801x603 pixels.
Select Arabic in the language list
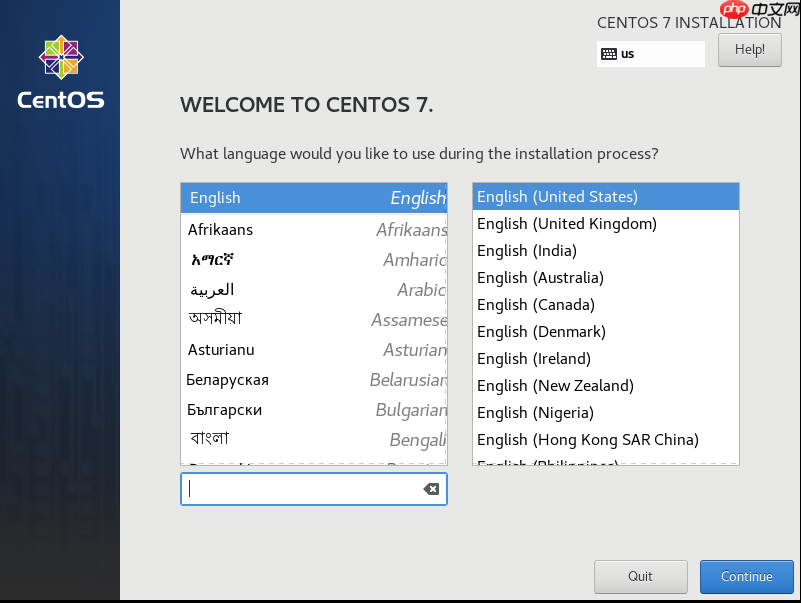pyautogui.click(x=300, y=289)
